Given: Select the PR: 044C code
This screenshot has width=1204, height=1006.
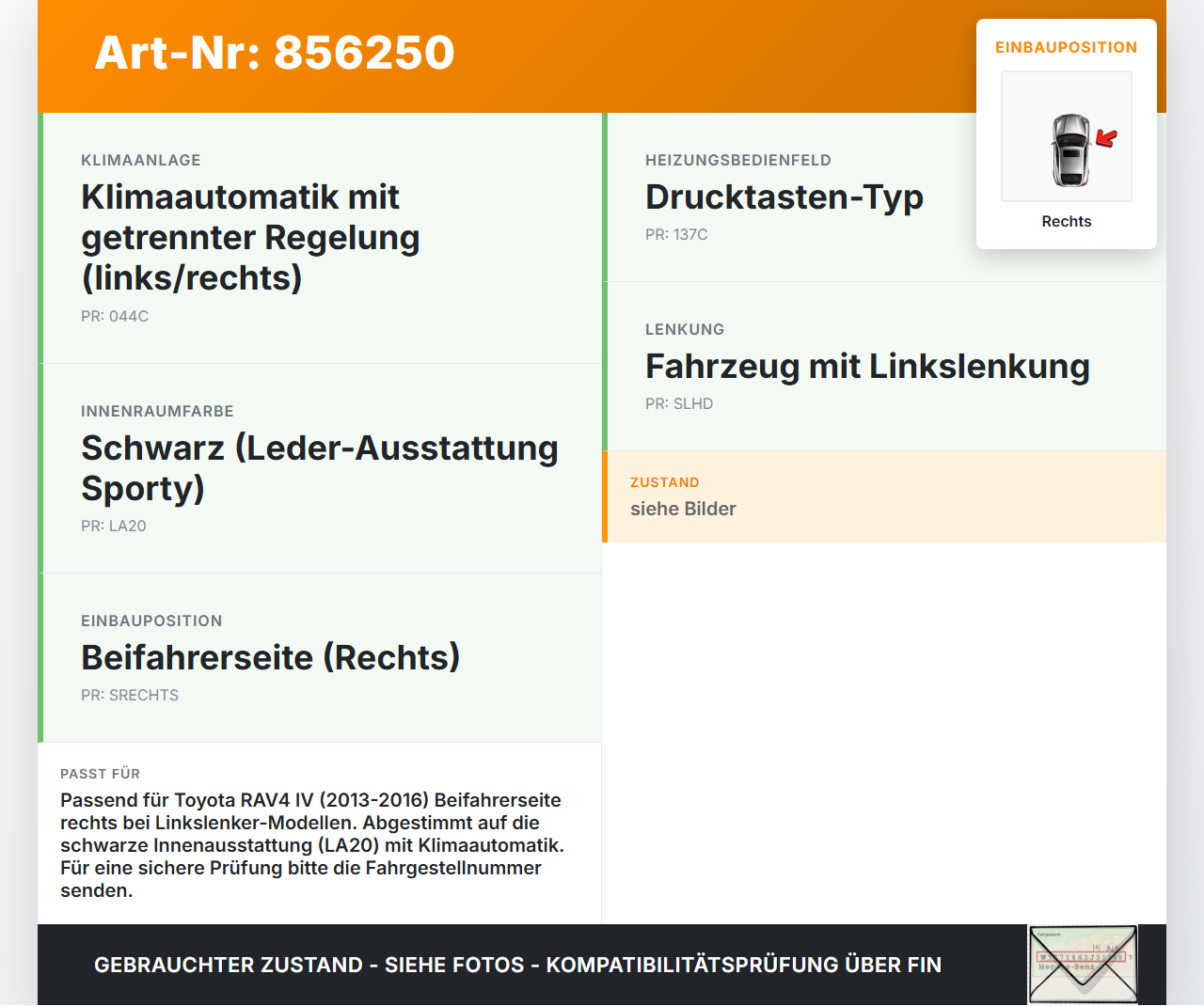Looking at the screenshot, I should click(x=115, y=316).
